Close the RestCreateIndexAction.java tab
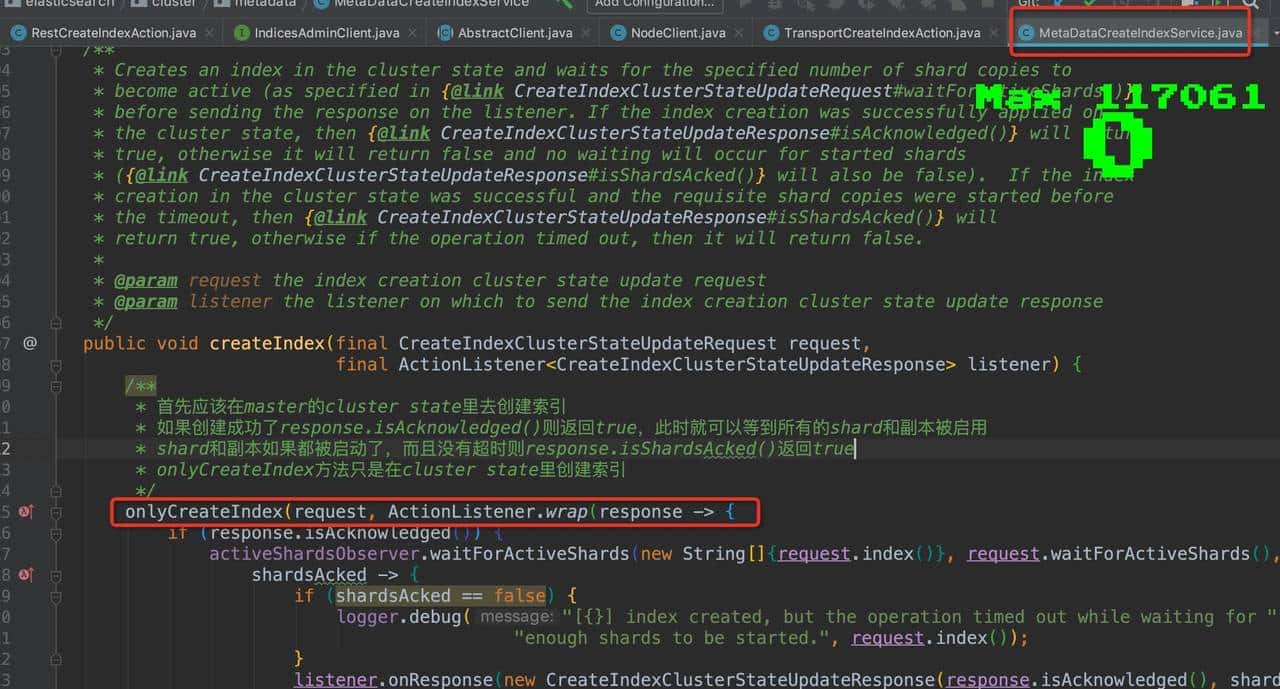 point(207,32)
